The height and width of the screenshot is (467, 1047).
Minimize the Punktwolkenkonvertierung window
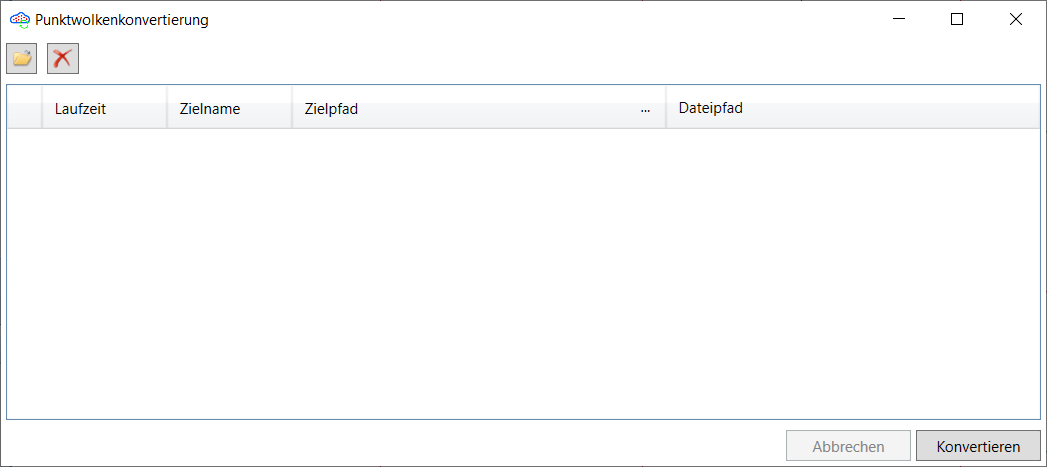(x=899, y=19)
